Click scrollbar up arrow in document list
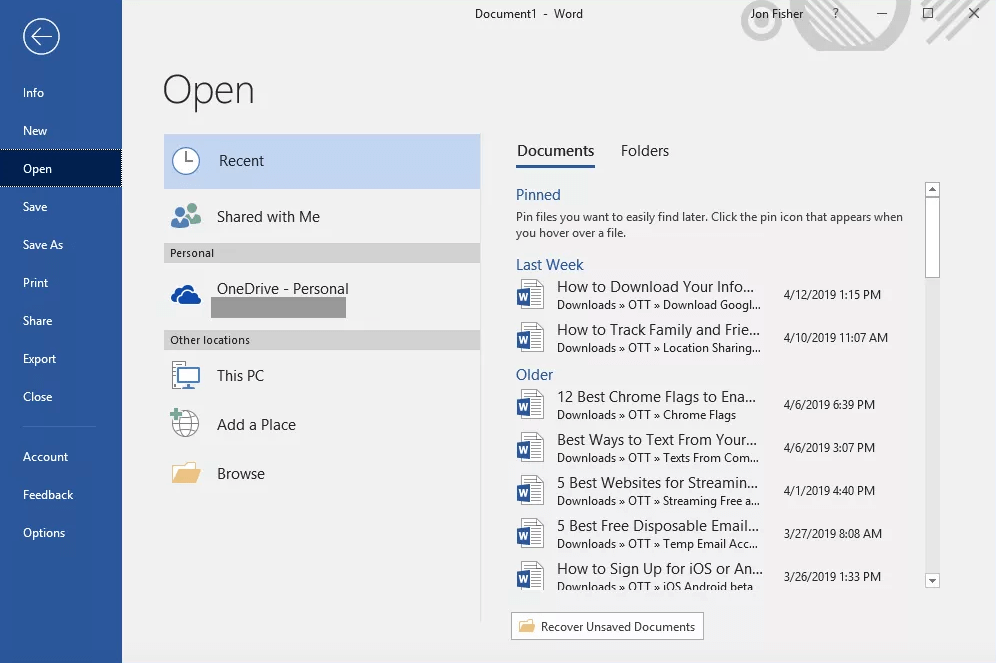 pos(932,190)
